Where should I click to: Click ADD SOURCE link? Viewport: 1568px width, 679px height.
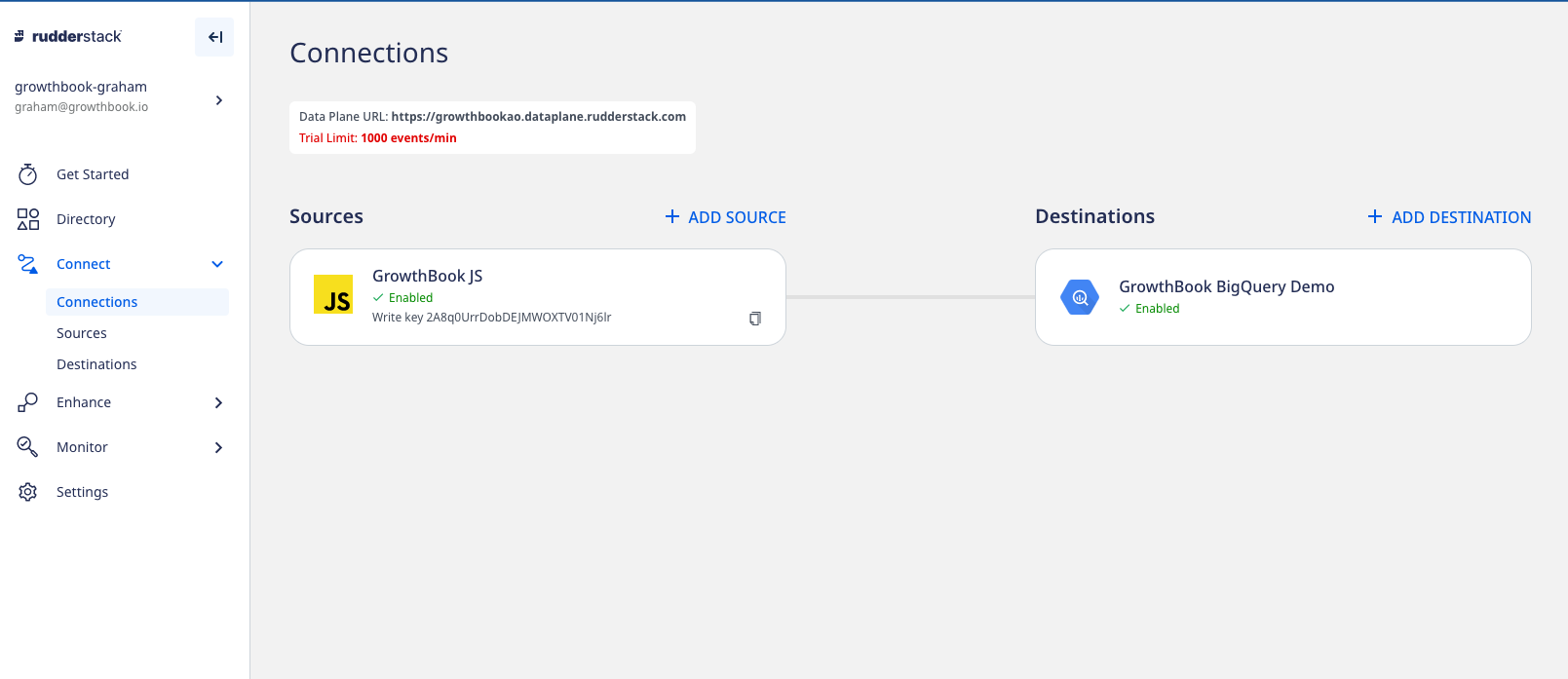(x=737, y=217)
